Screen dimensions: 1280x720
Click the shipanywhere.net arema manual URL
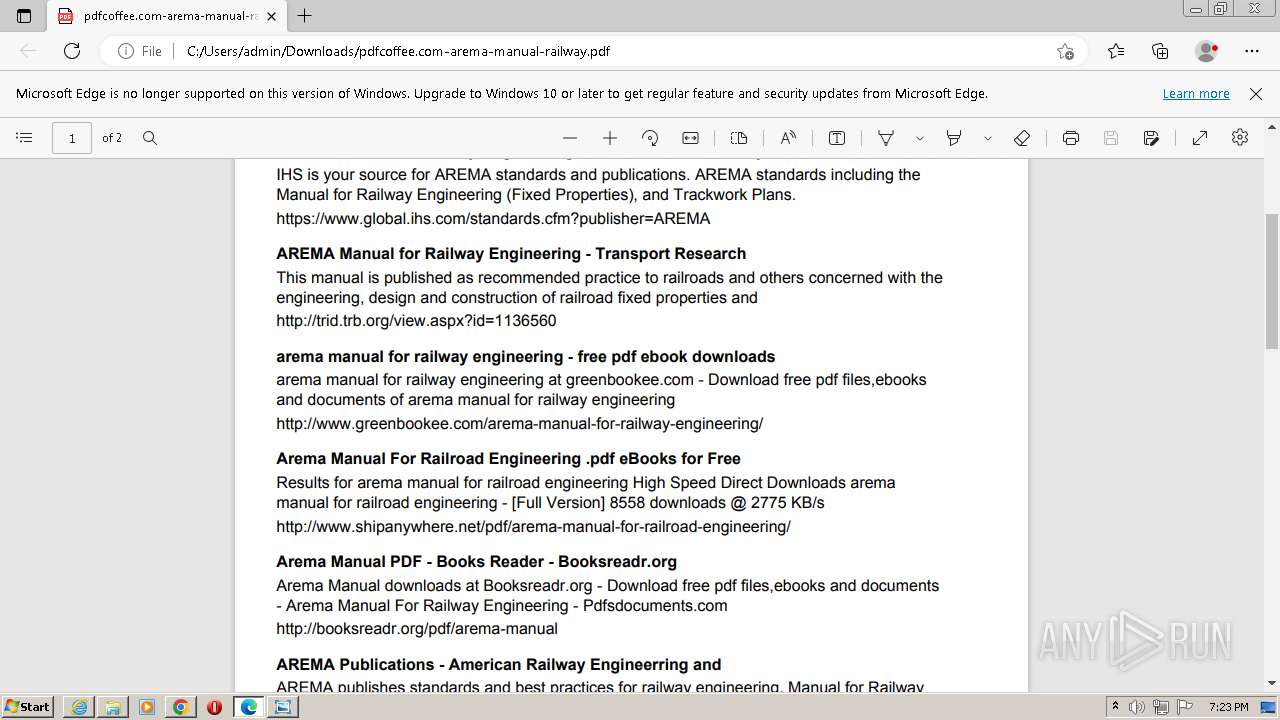tap(533, 526)
